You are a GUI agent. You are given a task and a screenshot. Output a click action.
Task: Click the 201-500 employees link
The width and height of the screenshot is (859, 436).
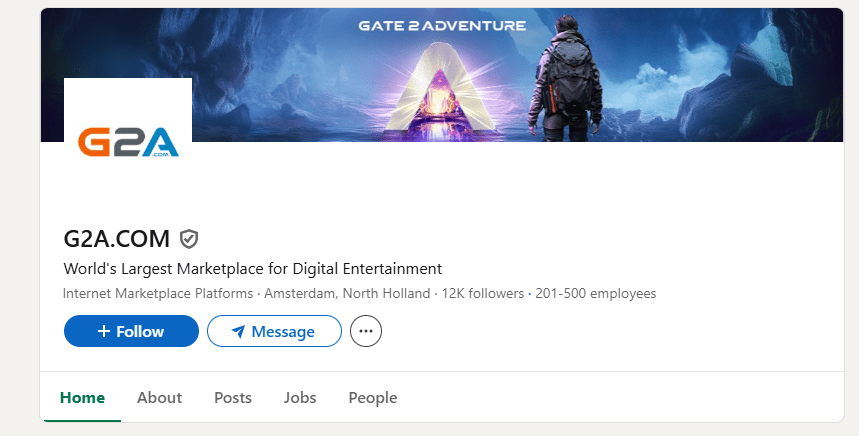coord(596,294)
